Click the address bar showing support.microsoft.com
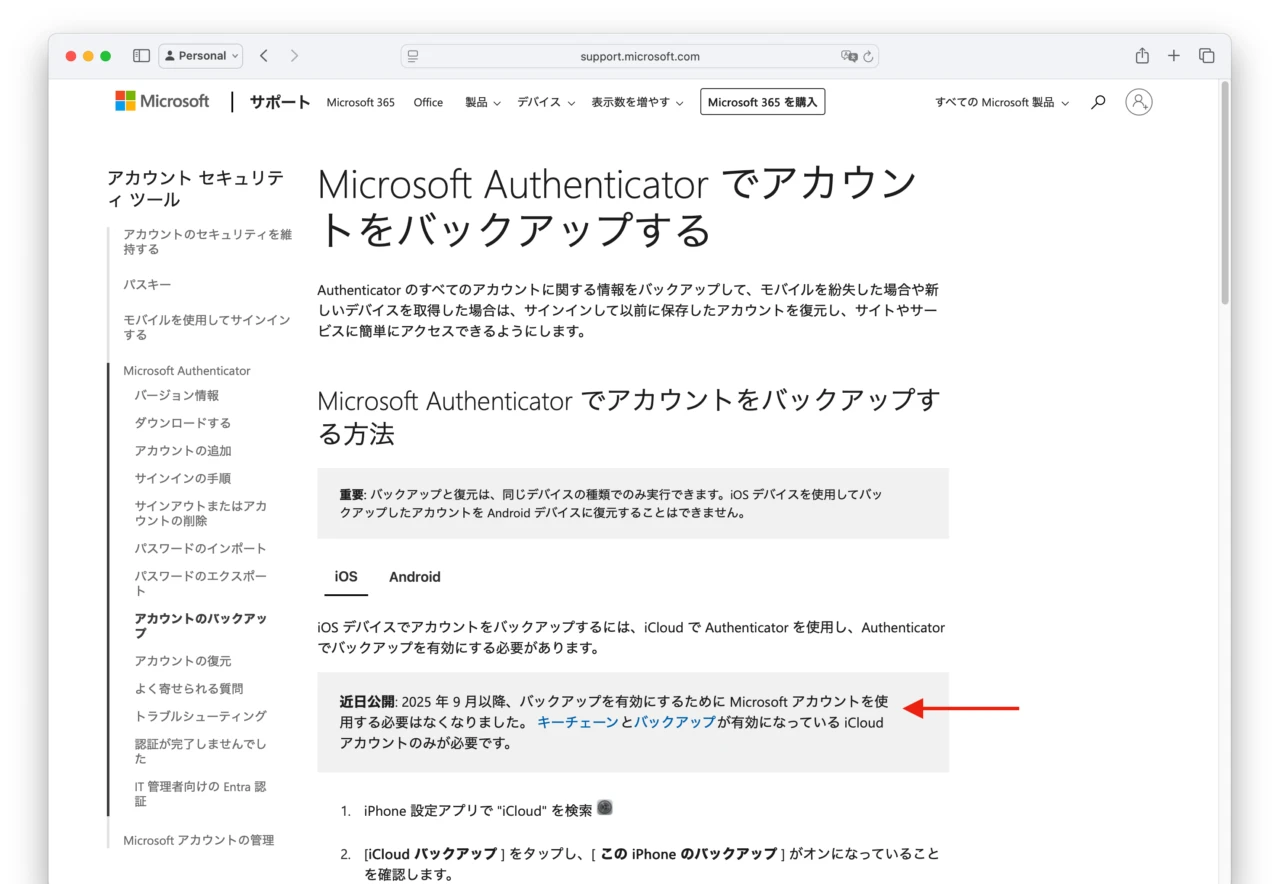The width and height of the screenshot is (1280, 884). click(x=640, y=56)
